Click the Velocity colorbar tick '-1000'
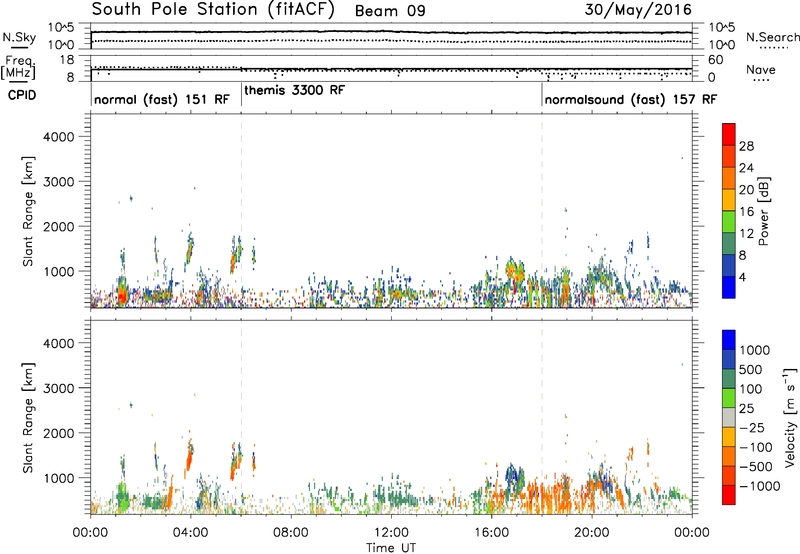 point(760,486)
